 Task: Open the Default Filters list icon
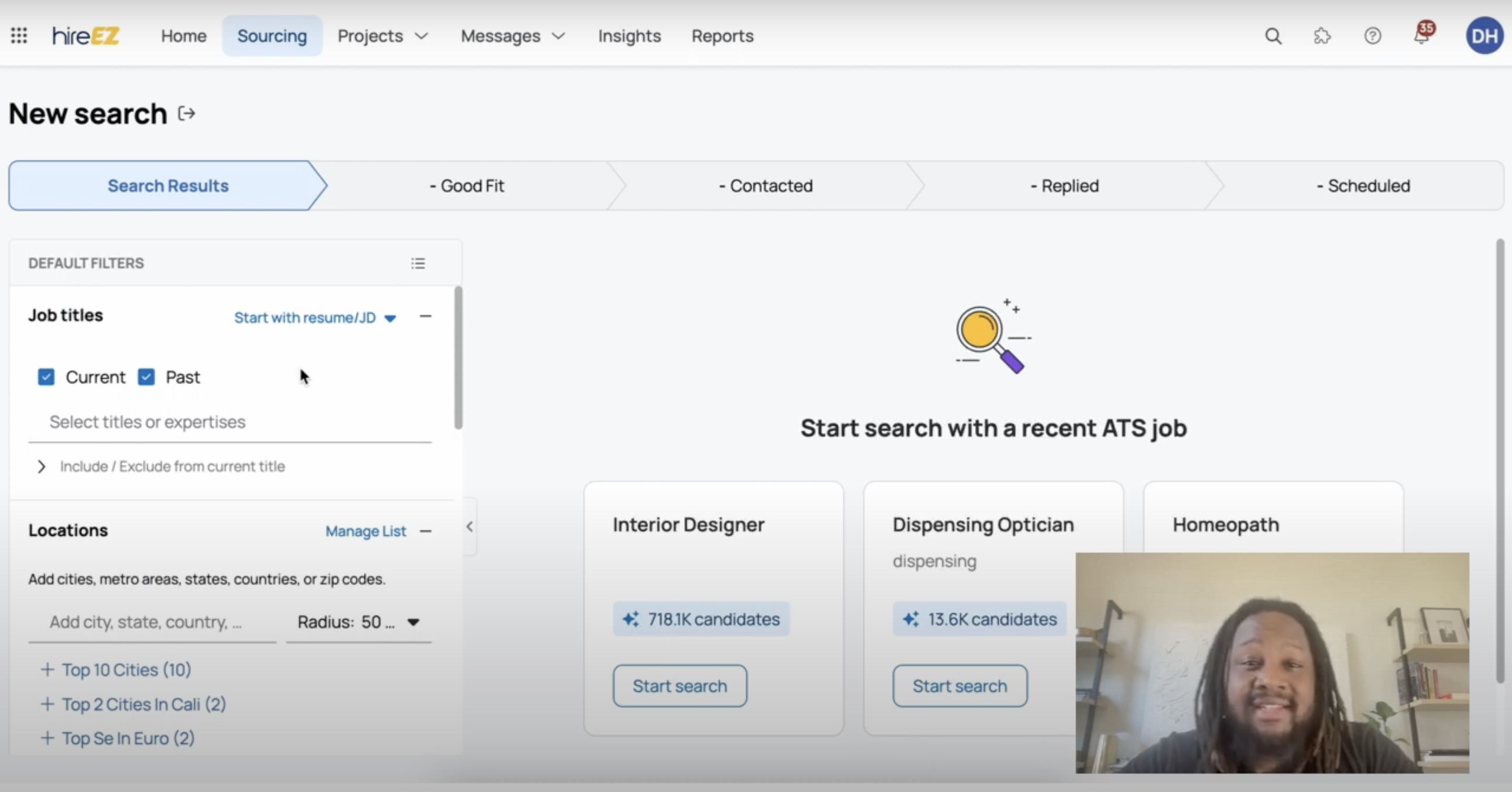point(418,264)
